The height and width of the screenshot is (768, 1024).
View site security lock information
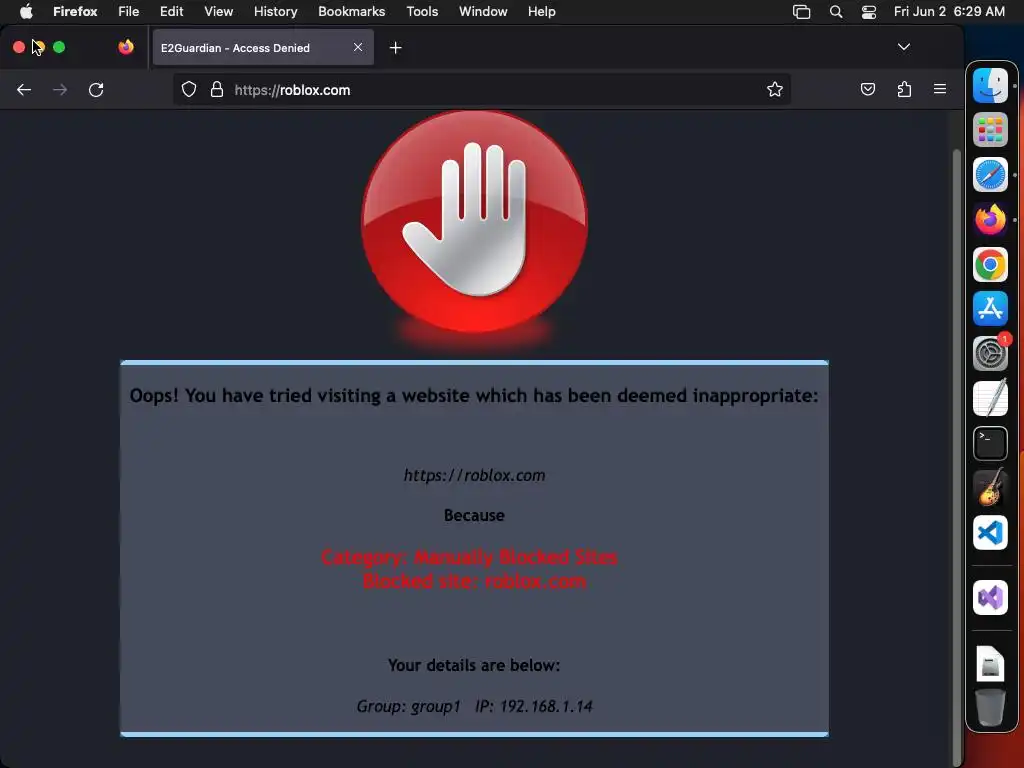(x=217, y=89)
